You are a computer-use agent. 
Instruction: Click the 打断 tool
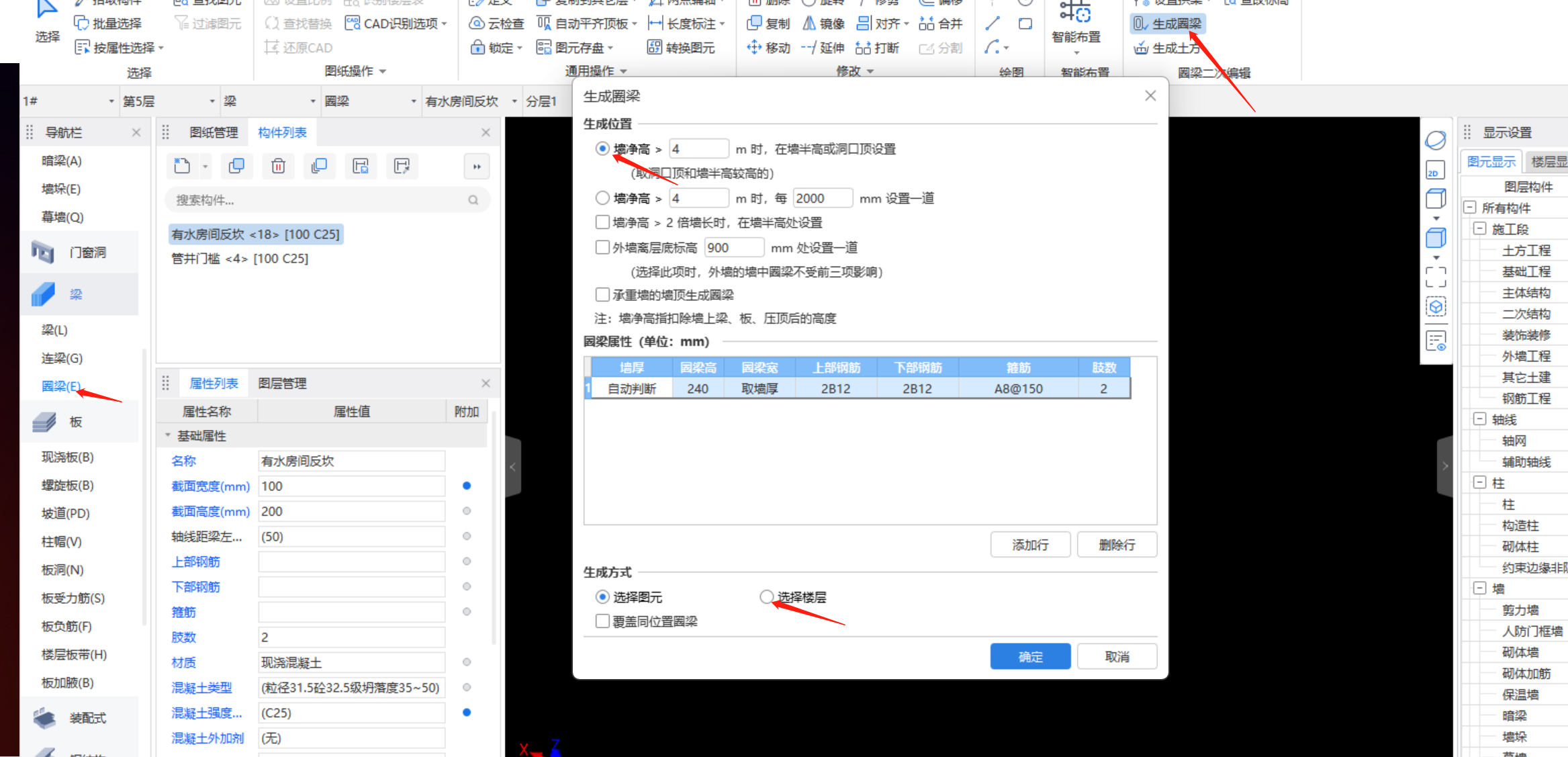pyautogui.click(x=878, y=48)
